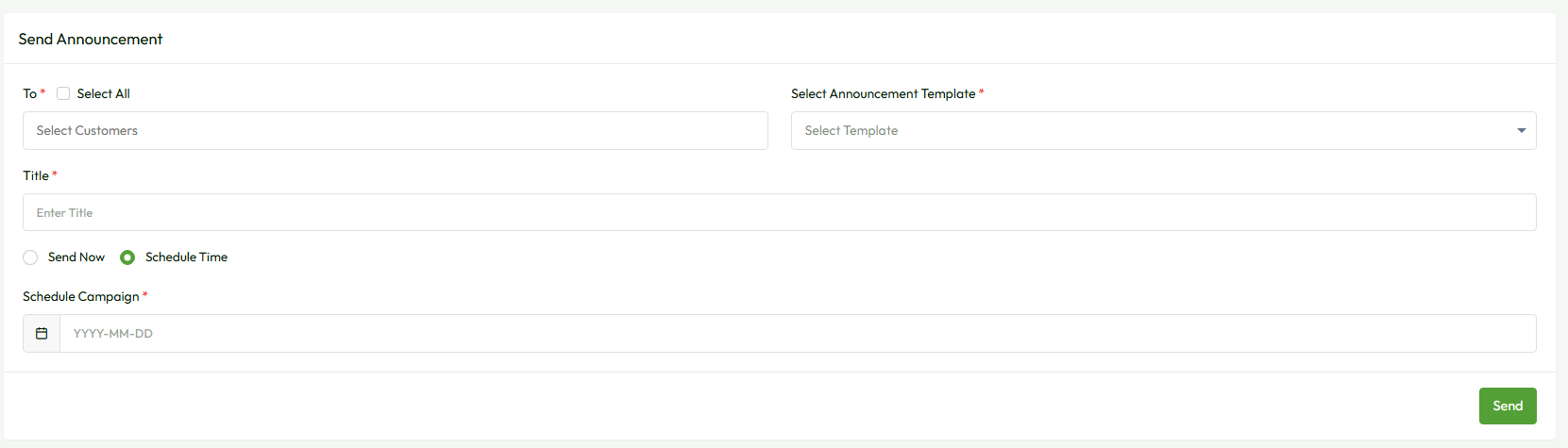Image resolution: width=1568 pixels, height=448 pixels.
Task: Open the Select Customers multi-select field
Action: pyautogui.click(x=395, y=130)
